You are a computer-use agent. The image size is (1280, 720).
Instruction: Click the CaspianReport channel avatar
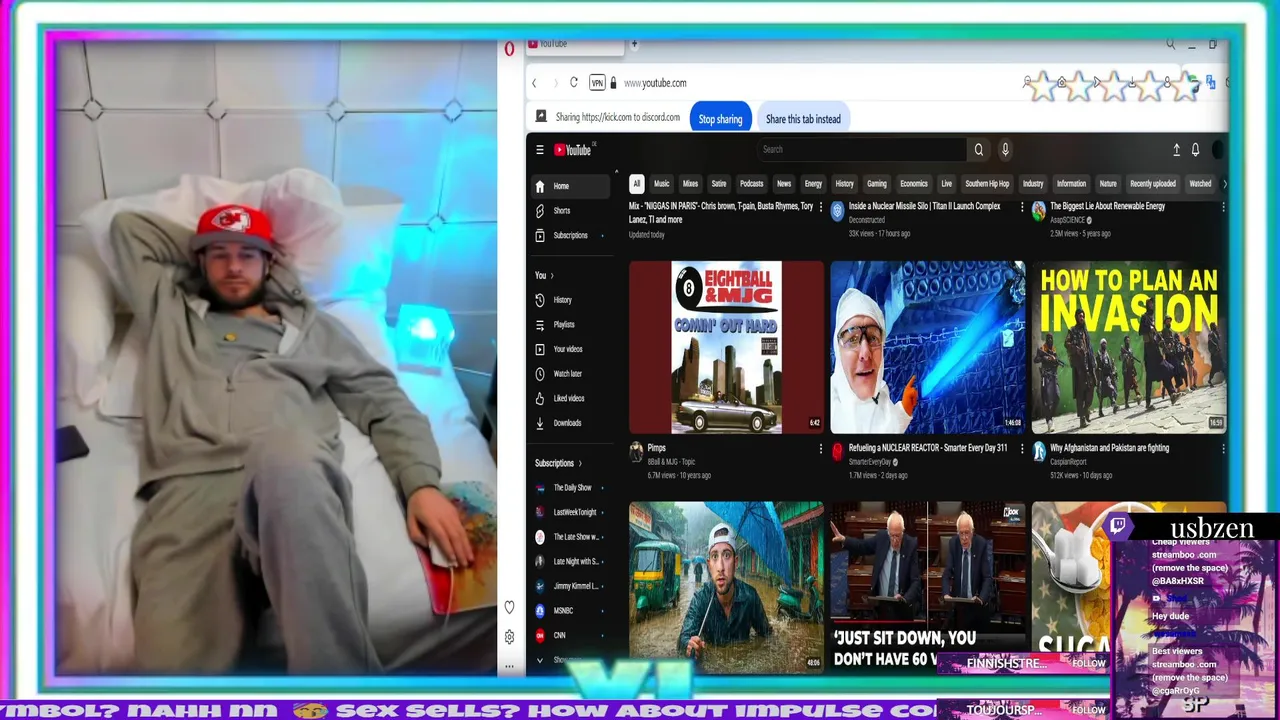(1039, 452)
